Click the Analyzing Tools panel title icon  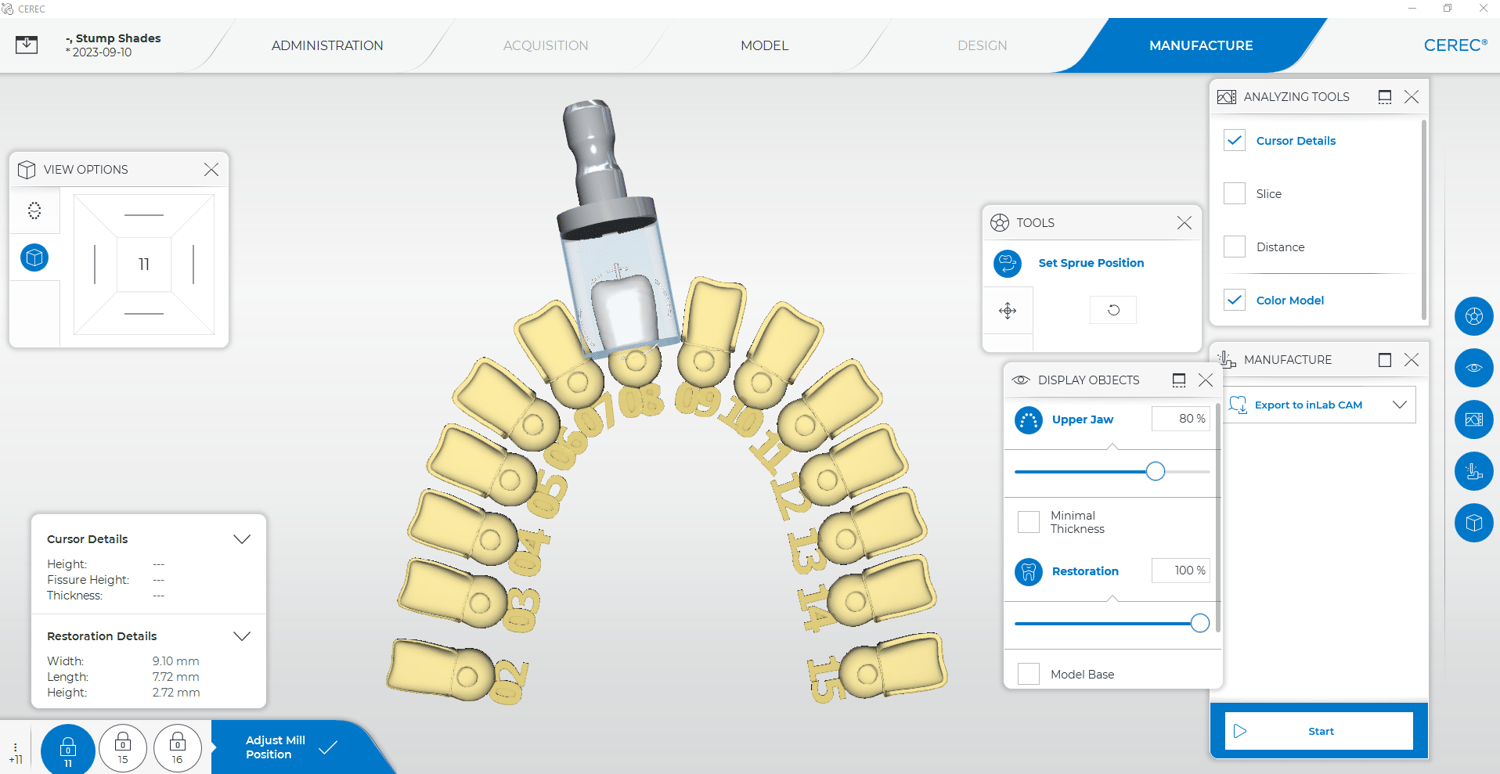point(1227,97)
